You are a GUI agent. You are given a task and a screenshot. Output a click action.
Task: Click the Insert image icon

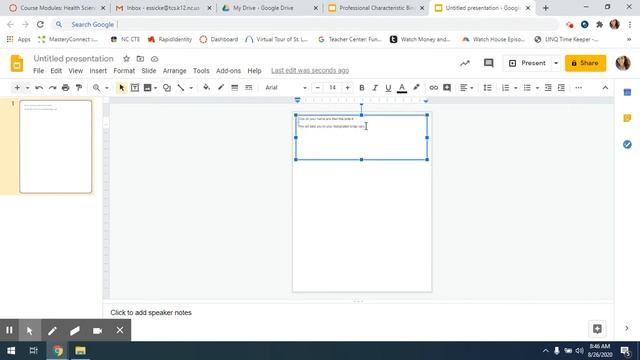click(148, 88)
